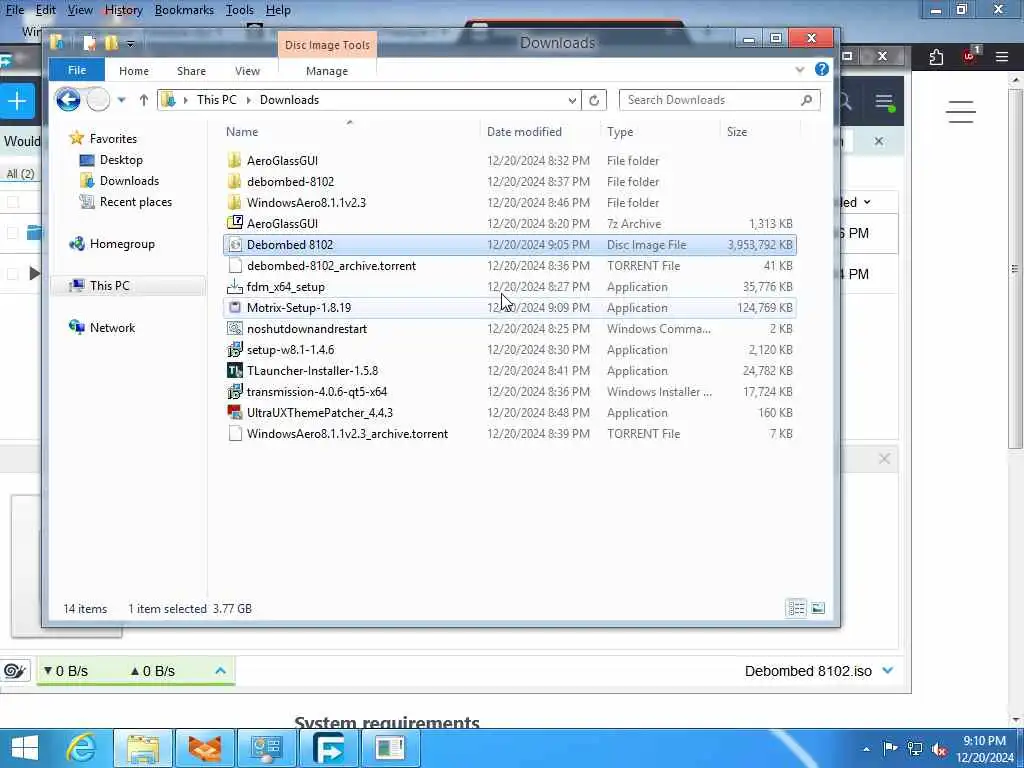Launch Internet Explorer from the taskbar
Viewport: 1024px width, 768px height.
[82, 748]
